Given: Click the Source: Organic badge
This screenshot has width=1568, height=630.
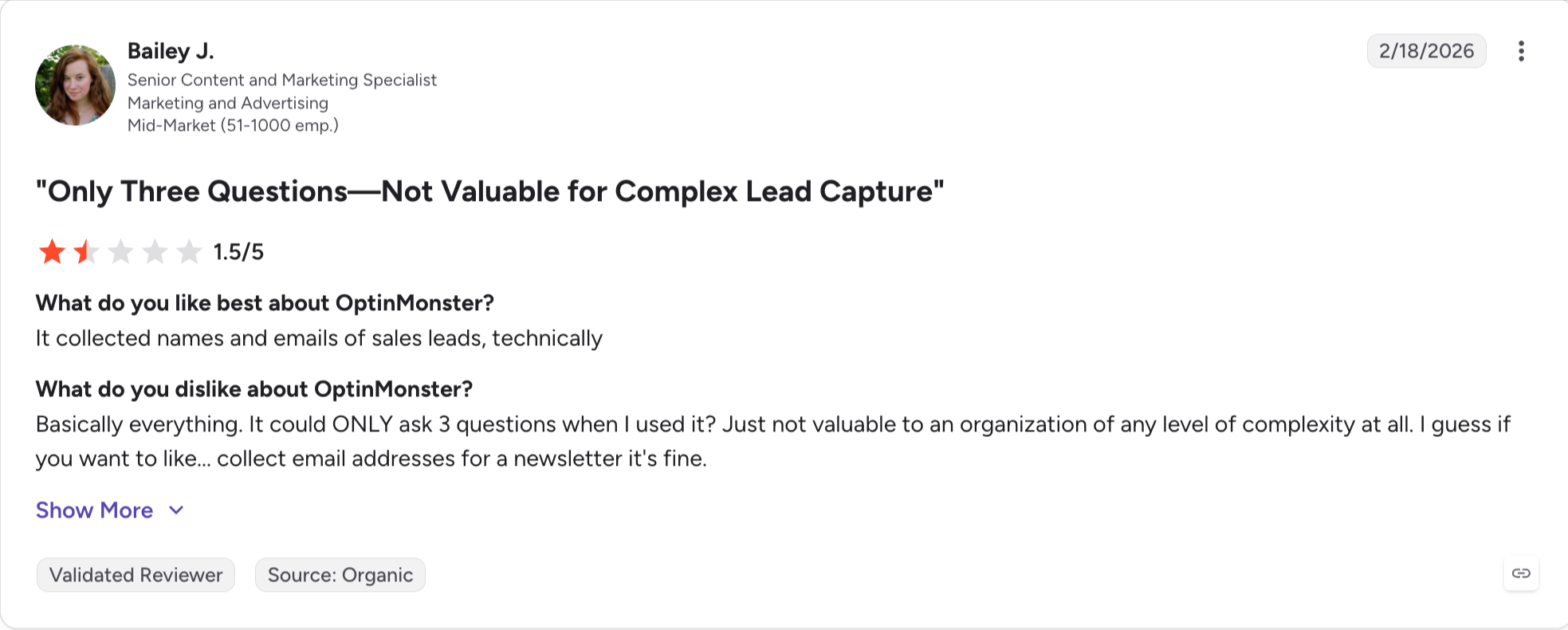Looking at the screenshot, I should [340, 575].
